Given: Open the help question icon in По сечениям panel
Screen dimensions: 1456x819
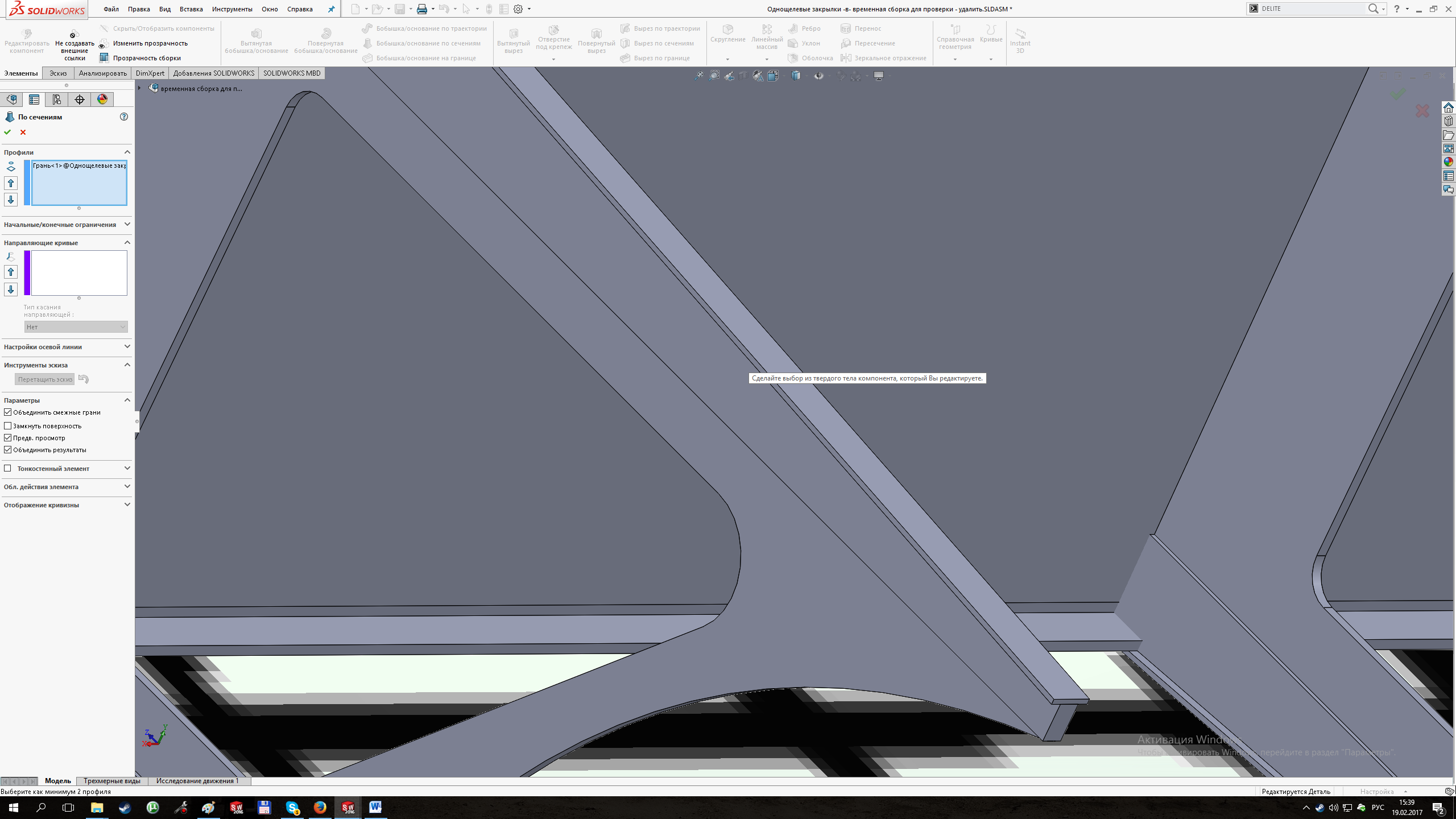Looking at the screenshot, I should (x=124, y=117).
